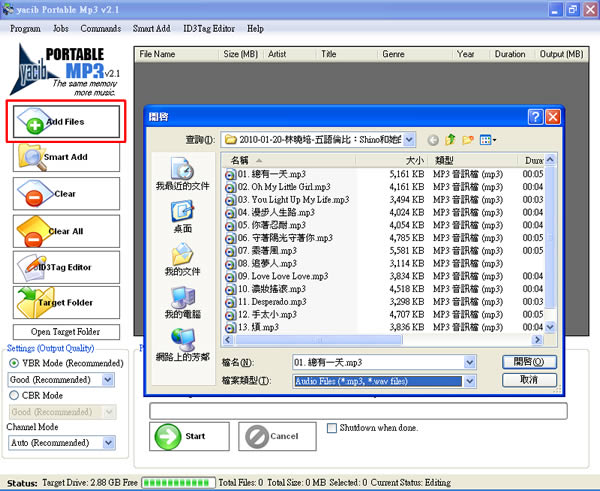Click the target drive free-space green bar
This screenshot has height=491, width=600.
click(178, 483)
